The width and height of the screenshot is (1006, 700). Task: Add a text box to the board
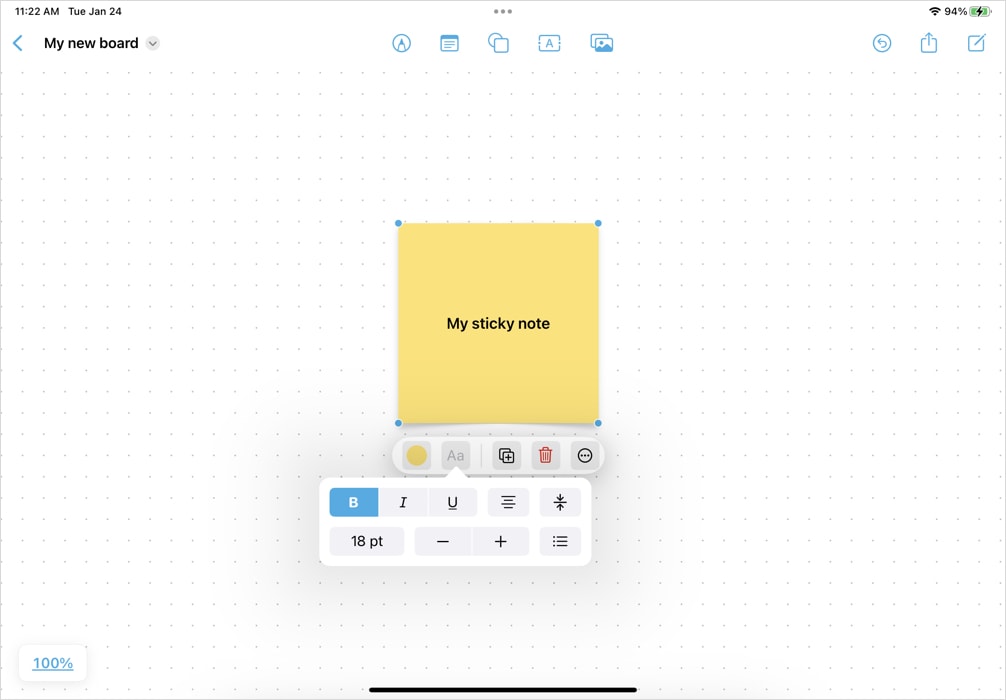(549, 43)
